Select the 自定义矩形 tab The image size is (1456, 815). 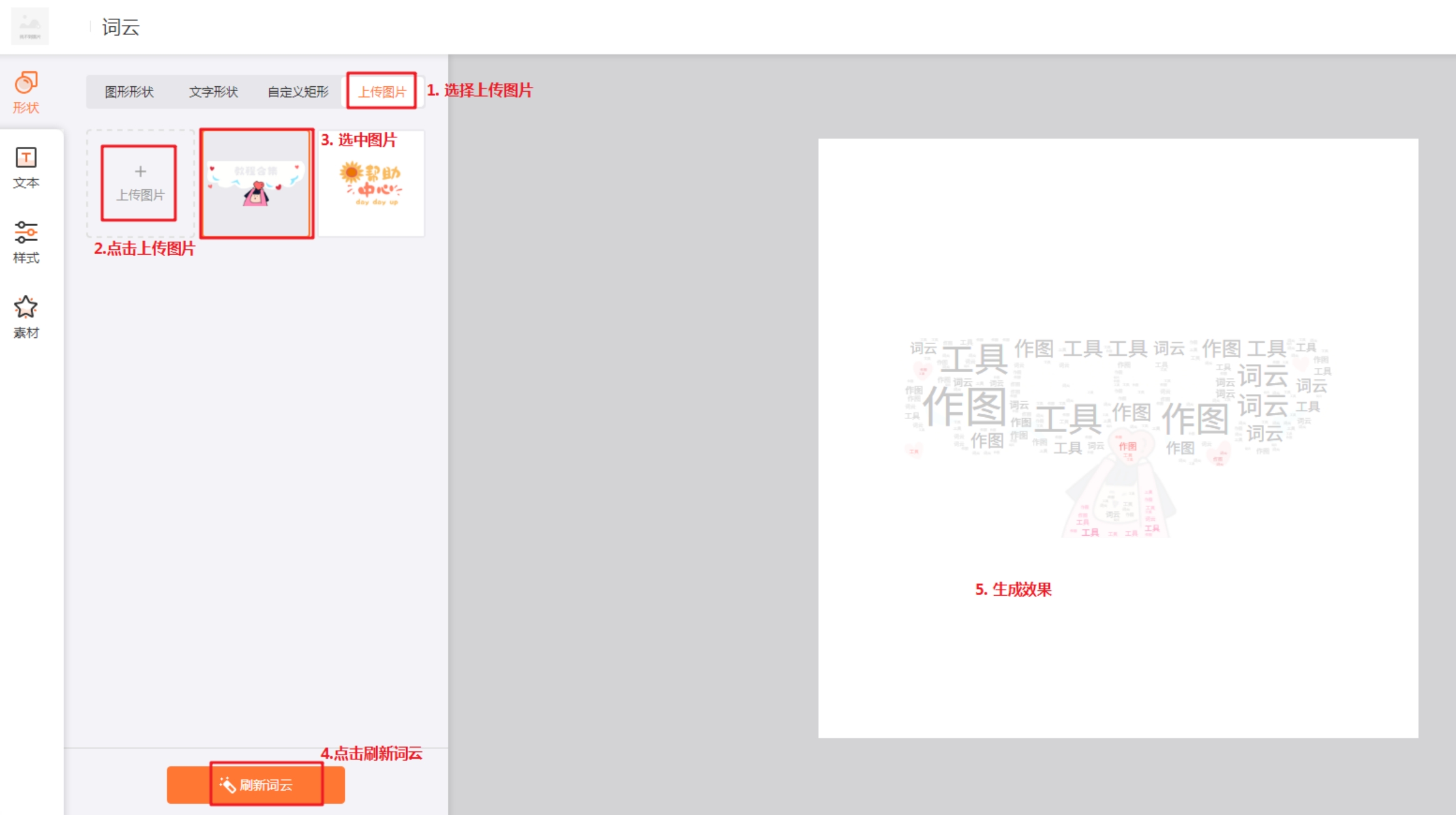click(x=298, y=91)
